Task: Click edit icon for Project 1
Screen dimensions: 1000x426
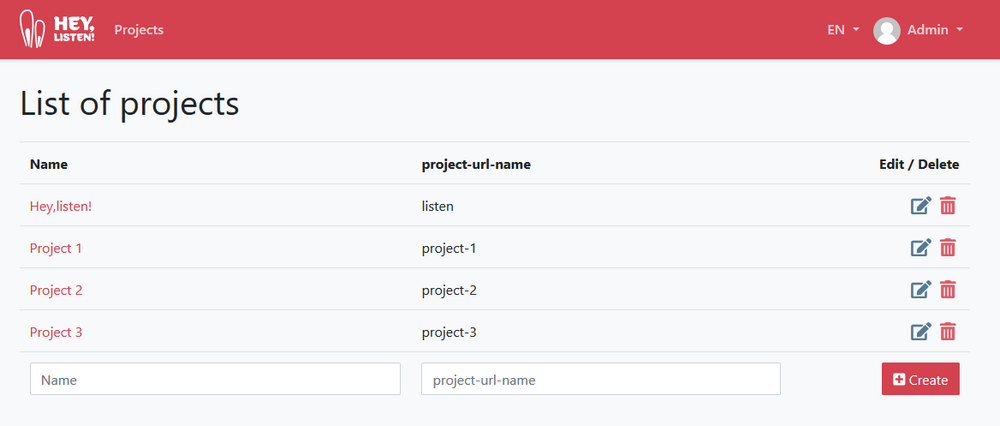Action: [x=920, y=248]
